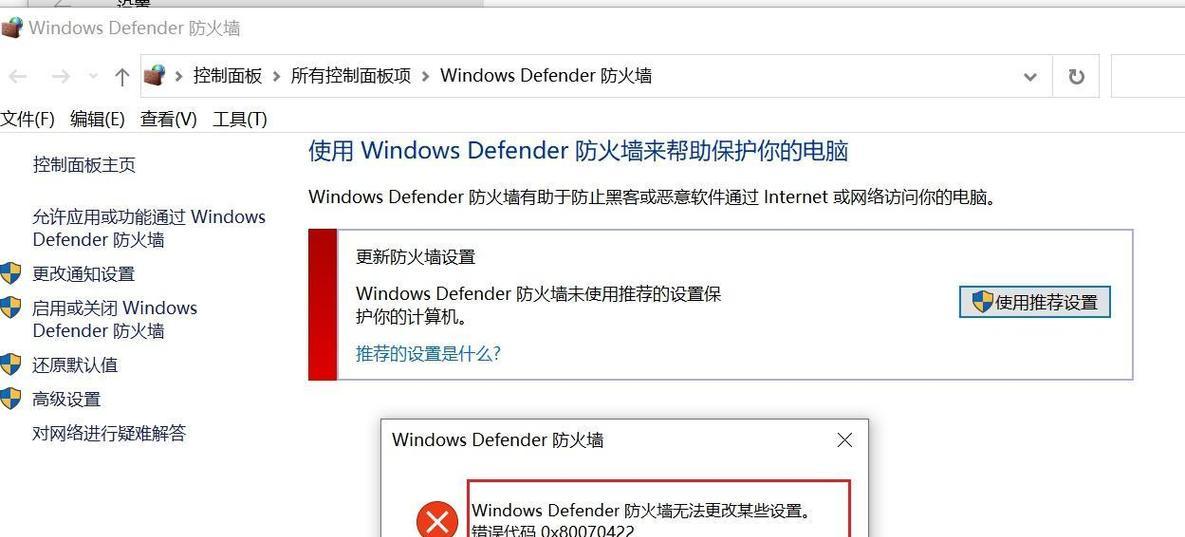Click the shield icon beside 更改通知设置
The height and width of the screenshot is (537, 1185).
pyautogui.click(x=10, y=273)
